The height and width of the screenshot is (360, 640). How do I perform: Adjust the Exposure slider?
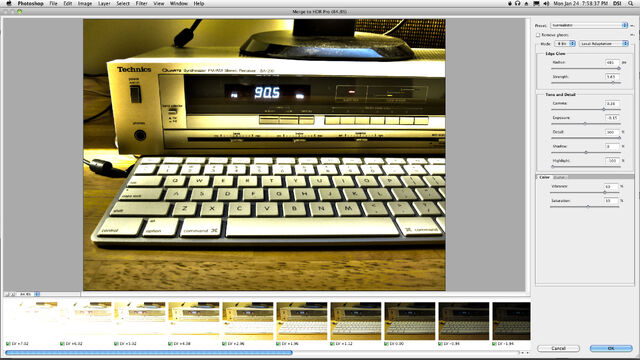(x=585, y=124)
